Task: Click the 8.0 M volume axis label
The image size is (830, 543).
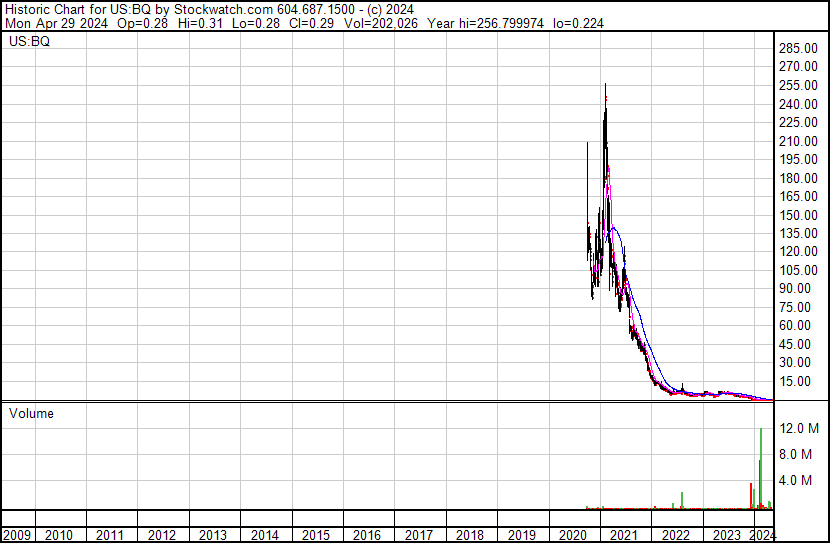Action: coord(796,454)
